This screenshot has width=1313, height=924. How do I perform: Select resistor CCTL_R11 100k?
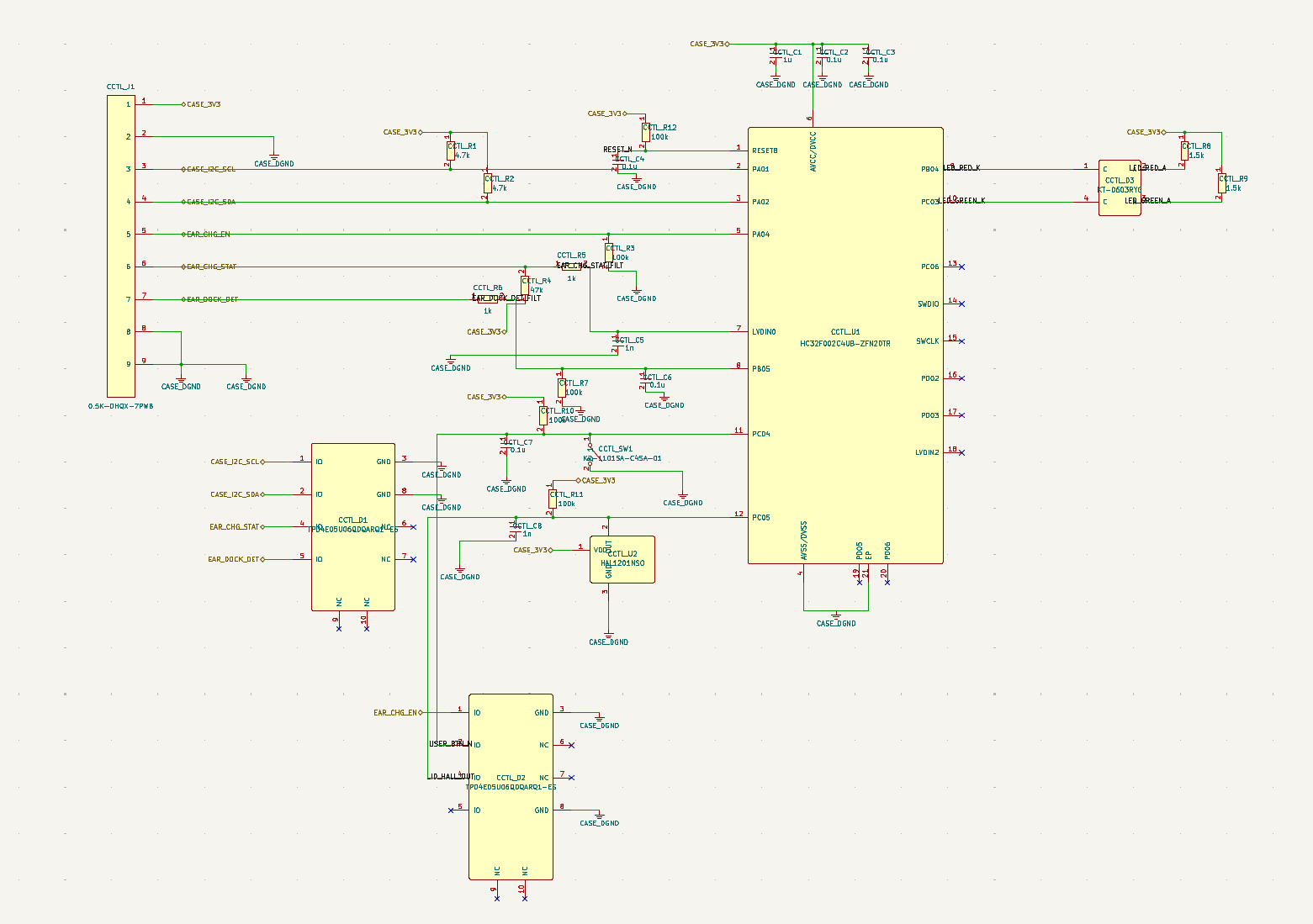click(553, 499)
